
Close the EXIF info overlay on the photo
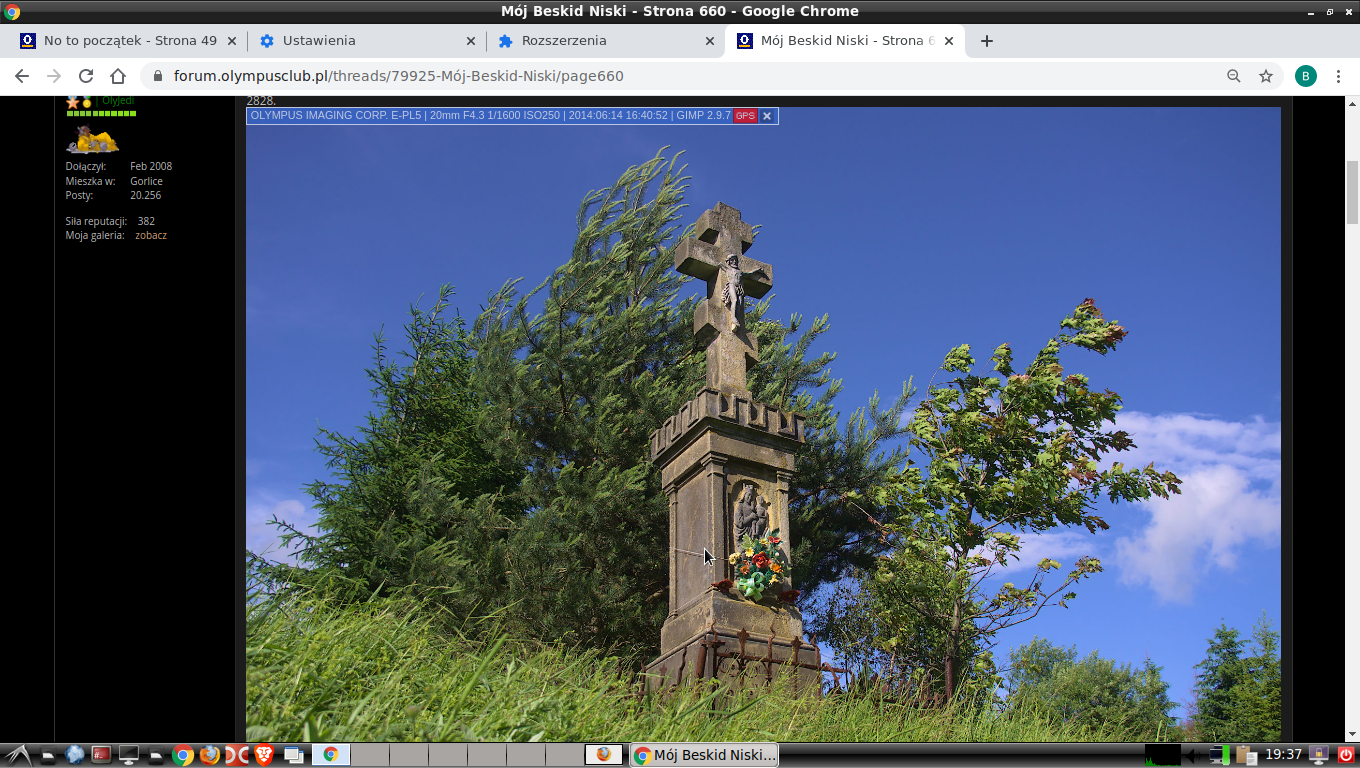(x=767, y=116)
